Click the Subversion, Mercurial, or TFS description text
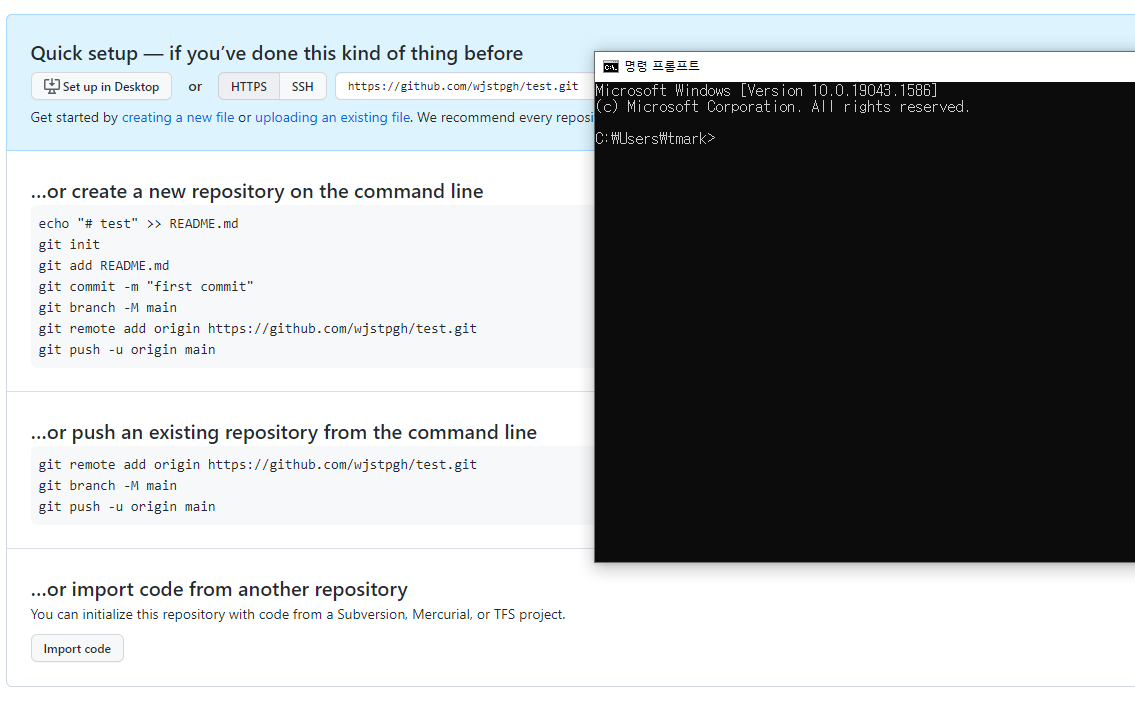 298,614
